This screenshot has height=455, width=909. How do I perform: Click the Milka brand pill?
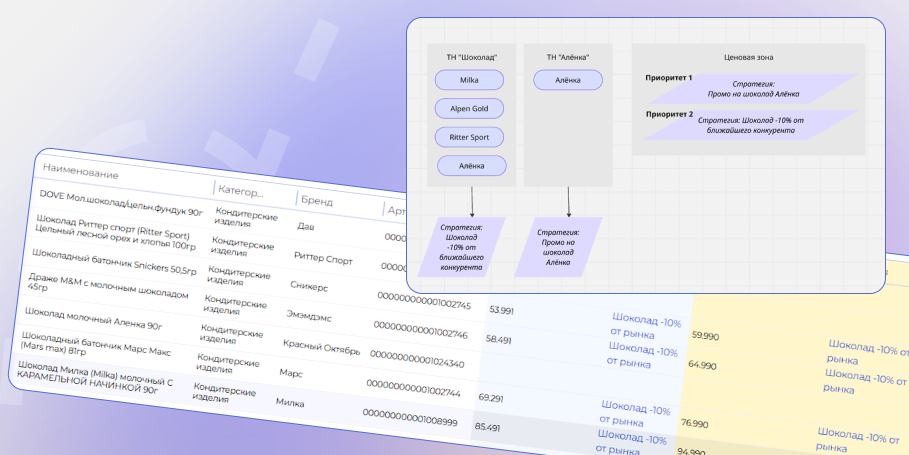pos(469,80)
